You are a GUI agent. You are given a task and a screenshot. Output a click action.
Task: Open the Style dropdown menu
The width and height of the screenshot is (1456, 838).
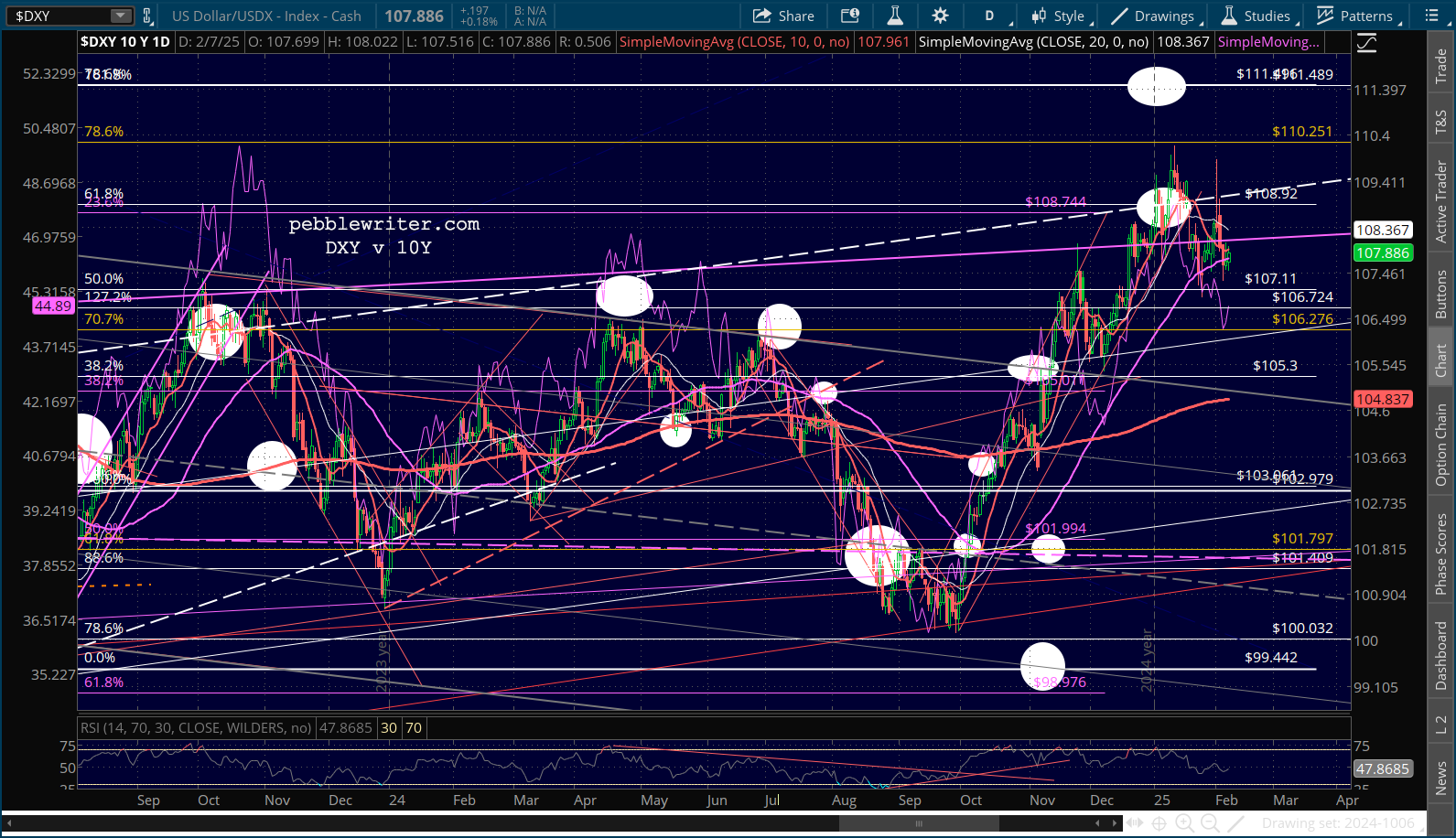(1060, 16)
